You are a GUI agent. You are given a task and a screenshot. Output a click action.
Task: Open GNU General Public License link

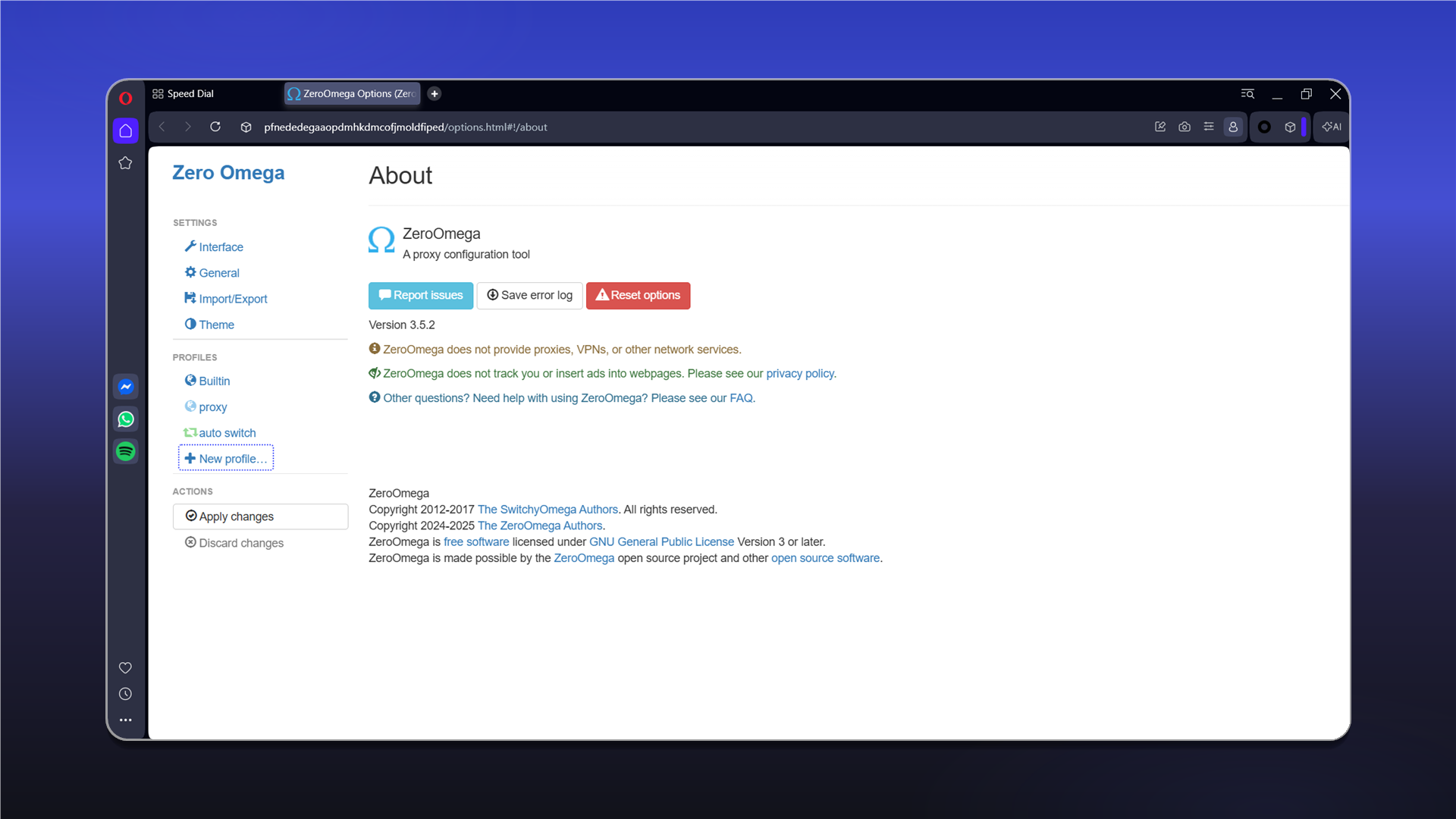(661, 542)
